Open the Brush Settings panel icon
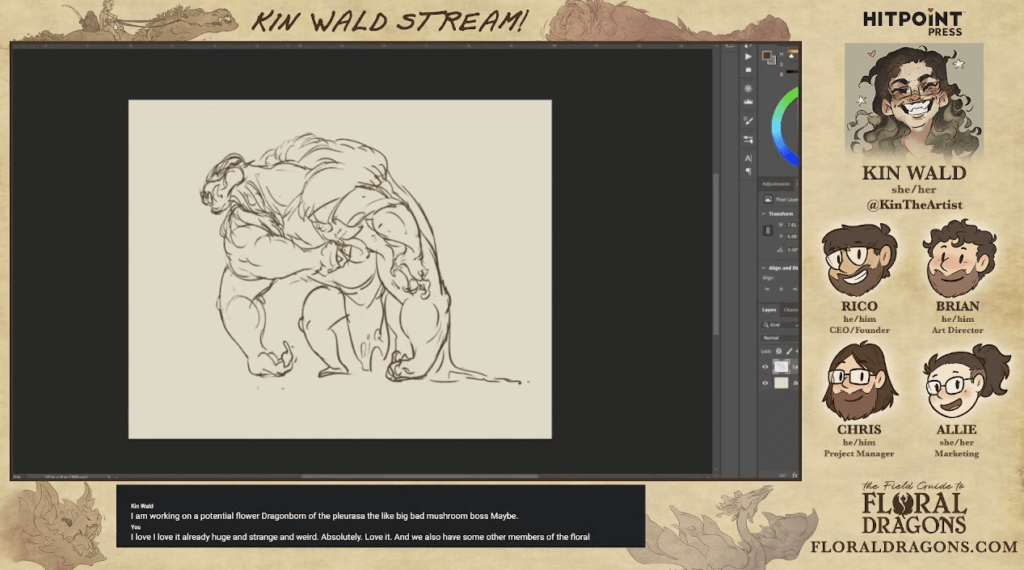The height and width of the screenshot is (570, 1024). pyautogui.click(x=748, y=121)
